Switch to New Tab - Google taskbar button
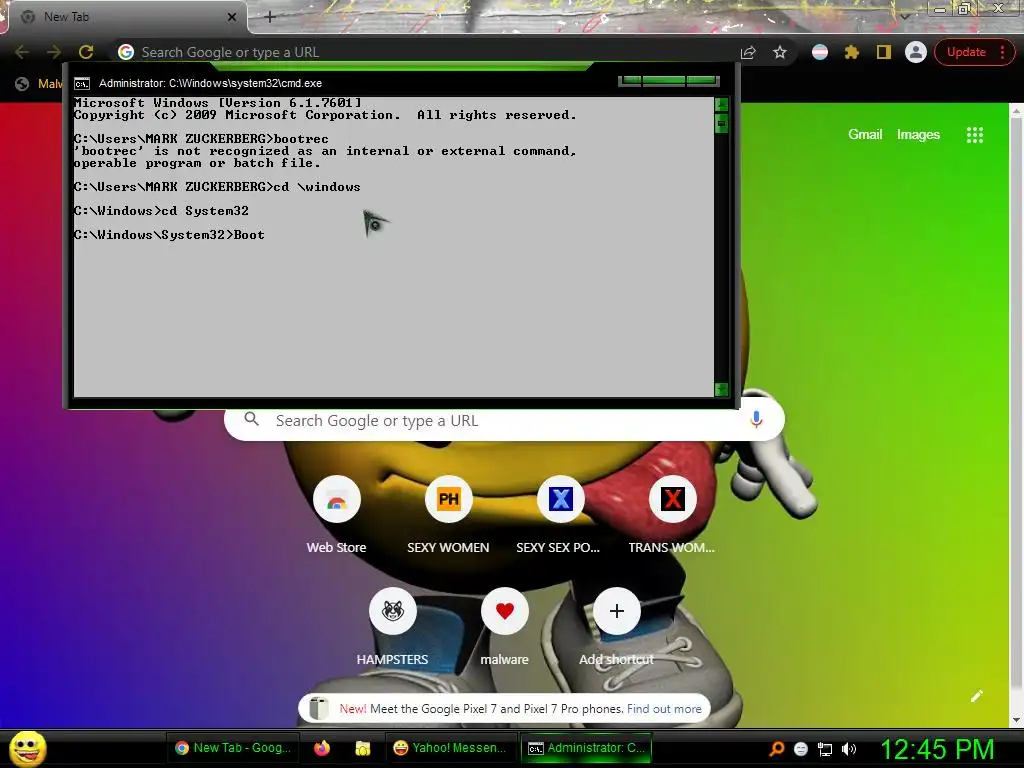 pyautogui.click(x=234, y=748)
